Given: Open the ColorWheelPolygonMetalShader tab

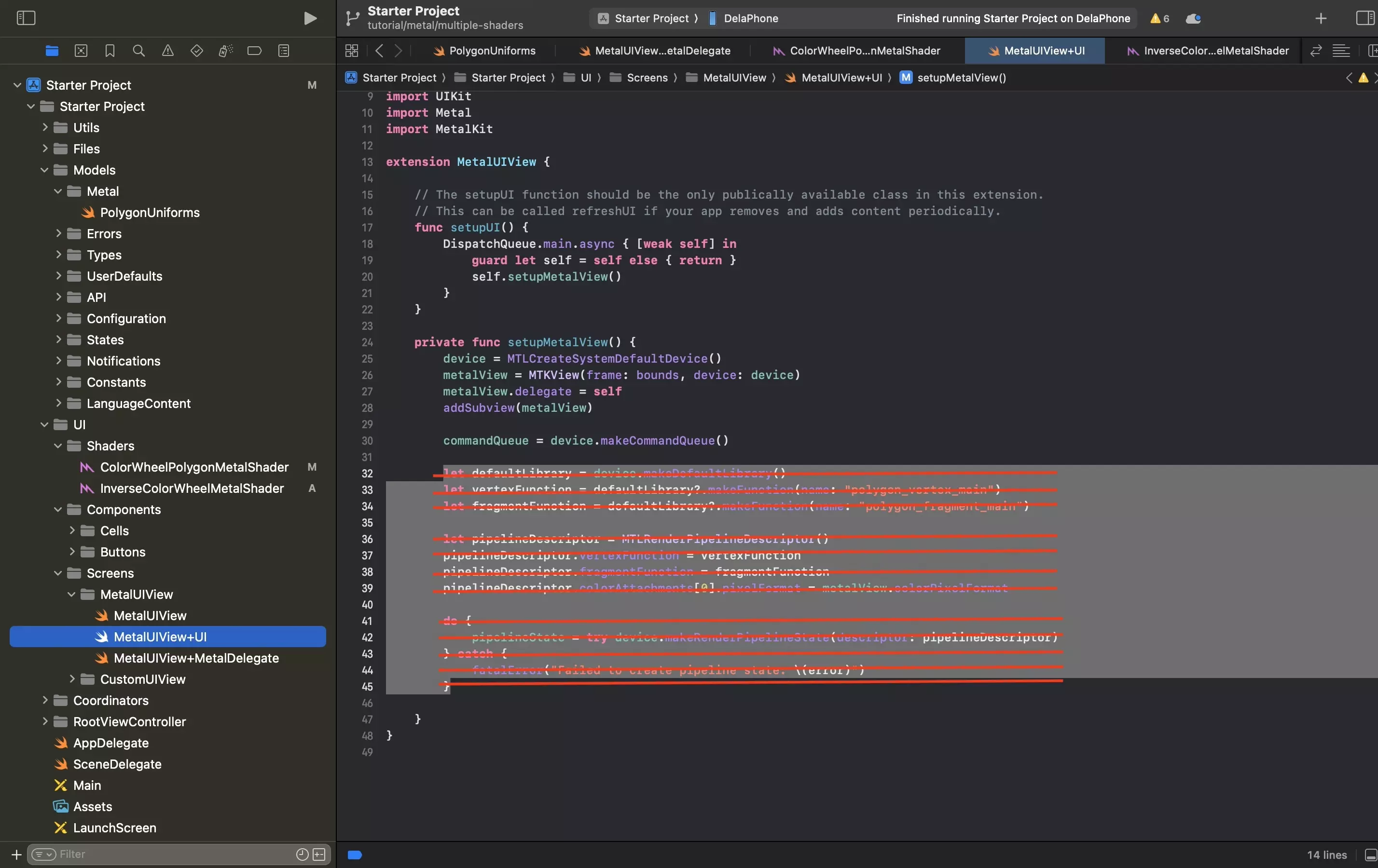Looking at the screenshot, I should click(862, 50).
